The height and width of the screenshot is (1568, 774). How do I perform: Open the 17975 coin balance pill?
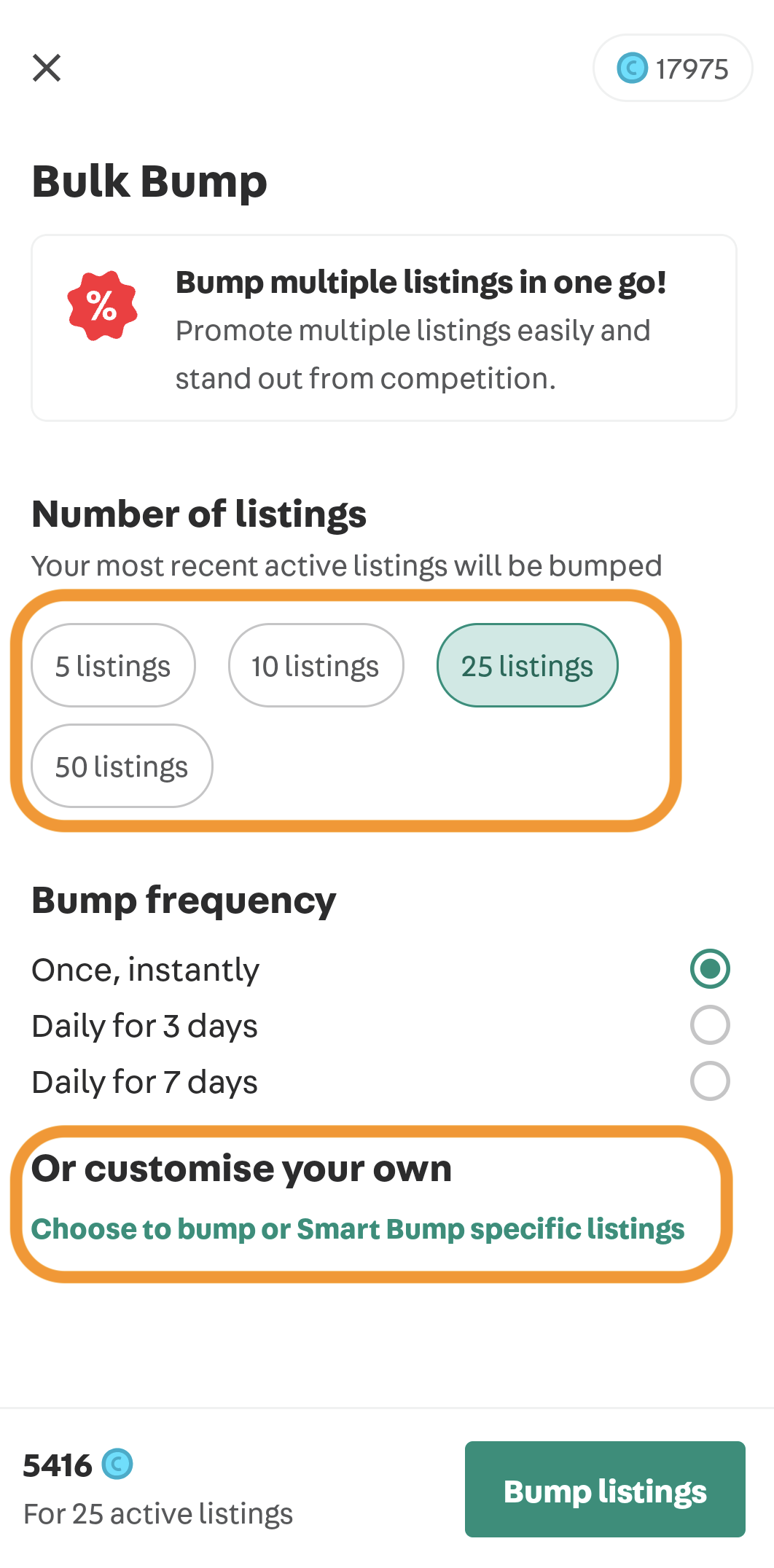(673, 68)
